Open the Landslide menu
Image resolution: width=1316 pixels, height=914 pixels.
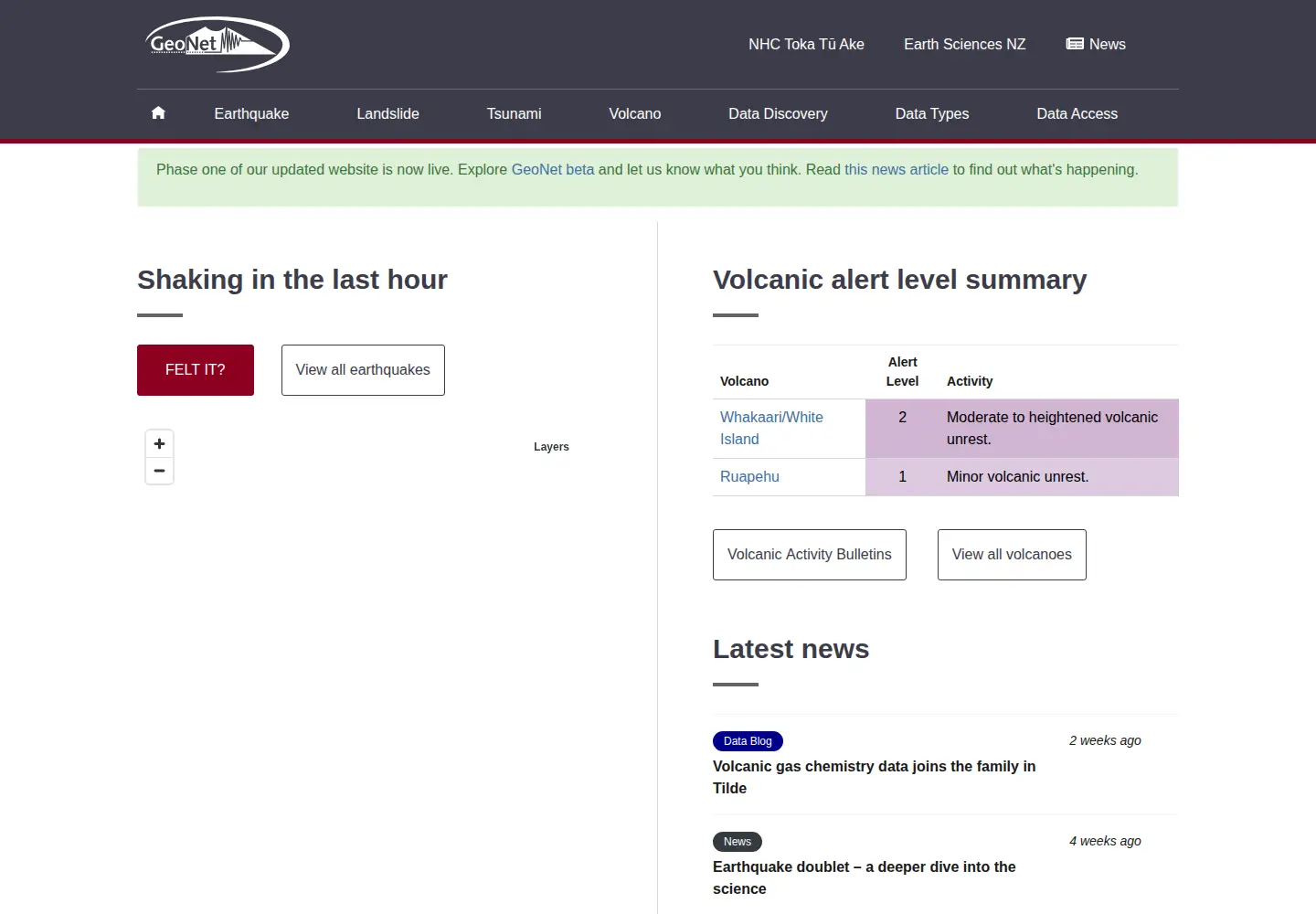click(387, 113)
